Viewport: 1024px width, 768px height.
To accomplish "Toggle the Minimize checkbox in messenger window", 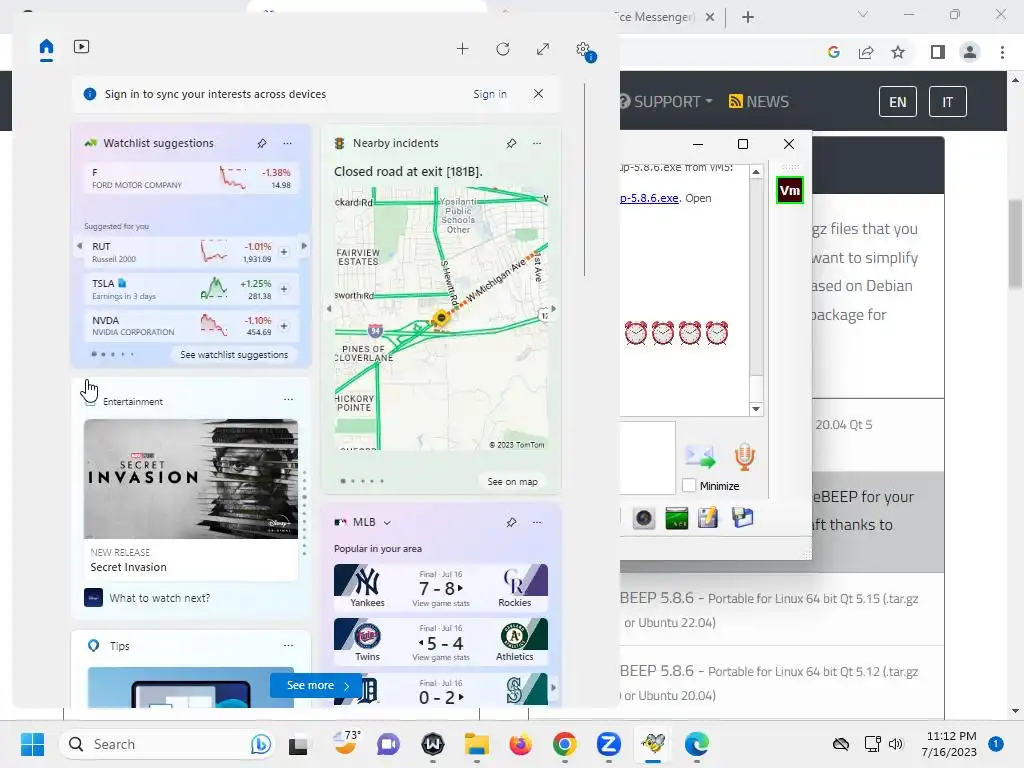I will point(688,486).
